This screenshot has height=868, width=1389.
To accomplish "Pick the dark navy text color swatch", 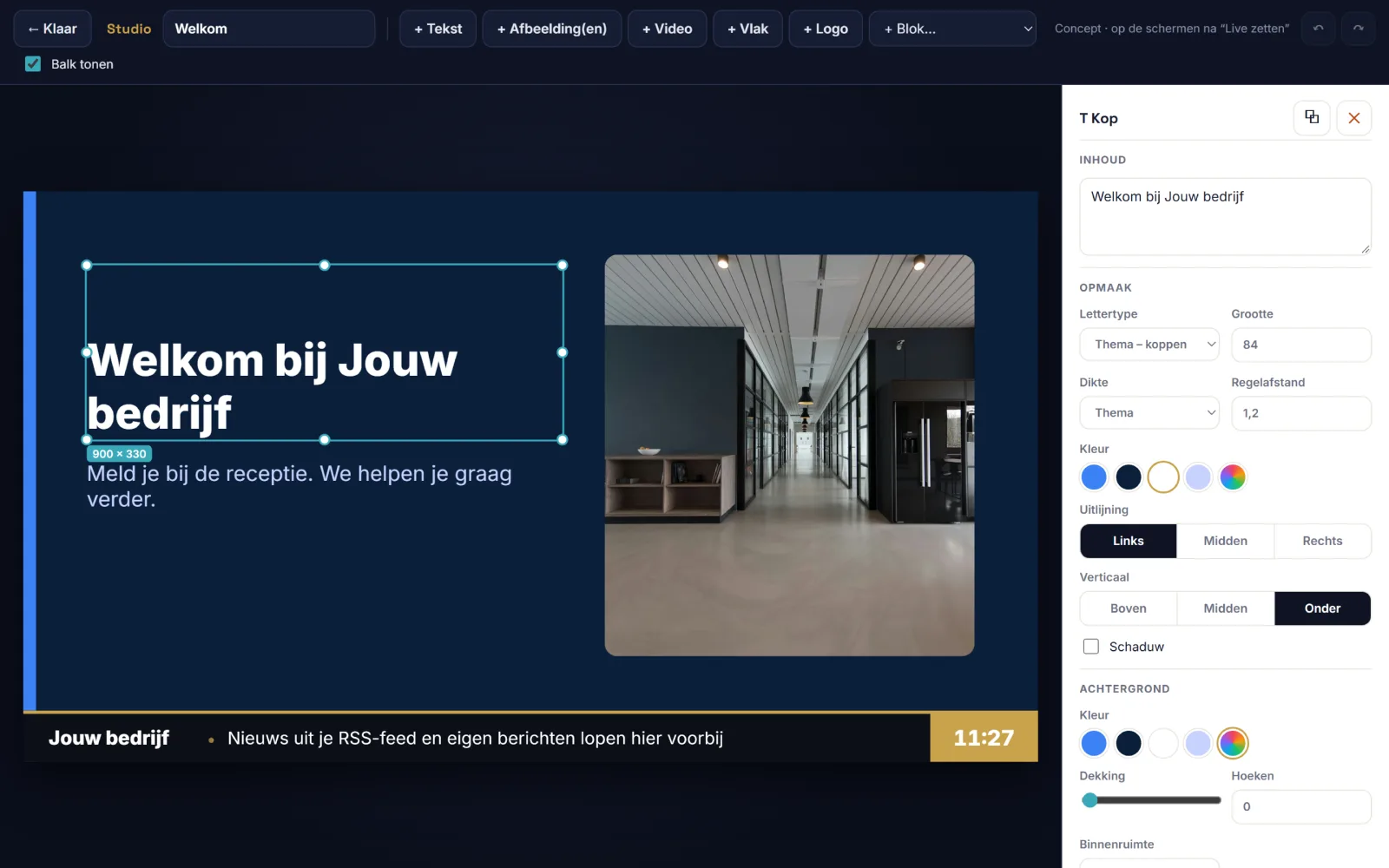I will (x=1129, y=477).
